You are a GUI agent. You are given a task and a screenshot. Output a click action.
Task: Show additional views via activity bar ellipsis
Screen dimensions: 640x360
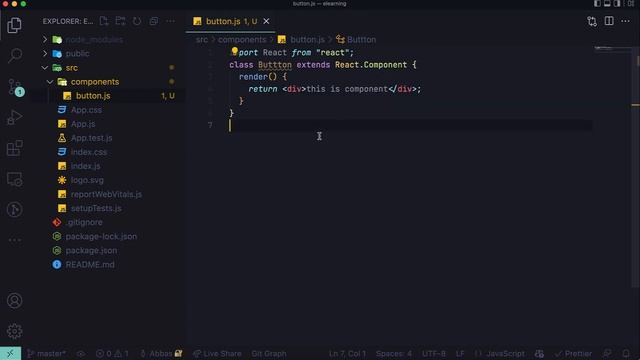(15, 240)
